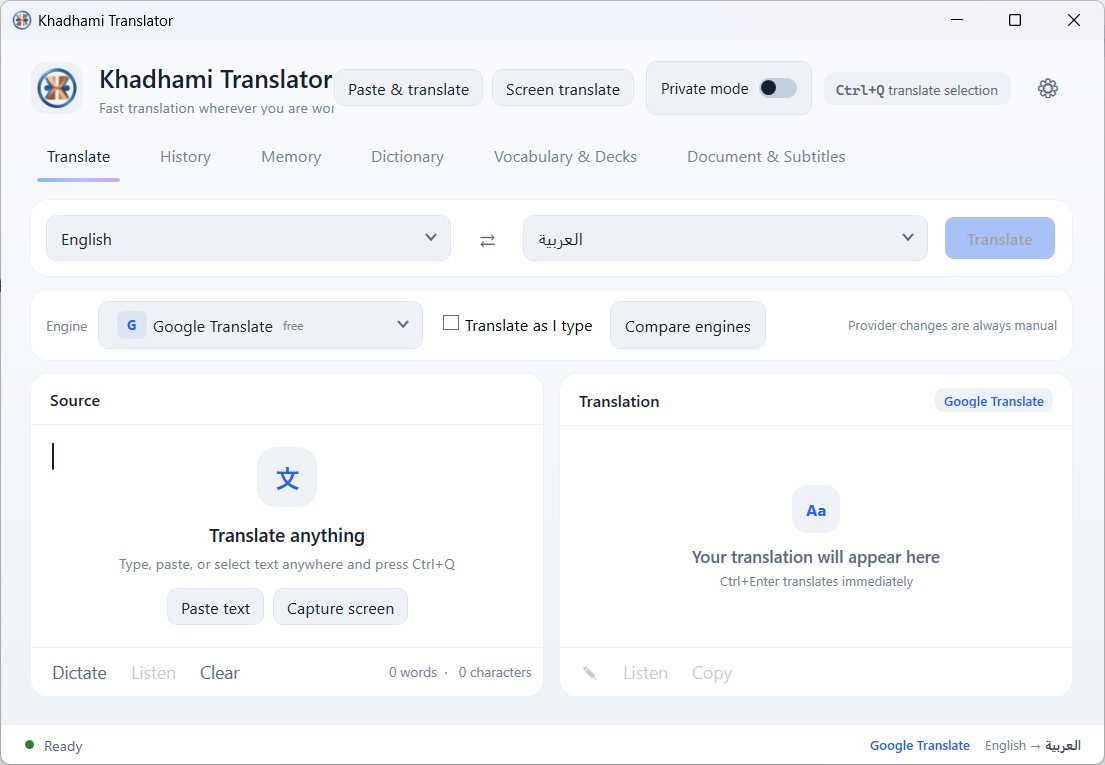Click the Screen translate button
The image size is (1105, 765).
562,89
